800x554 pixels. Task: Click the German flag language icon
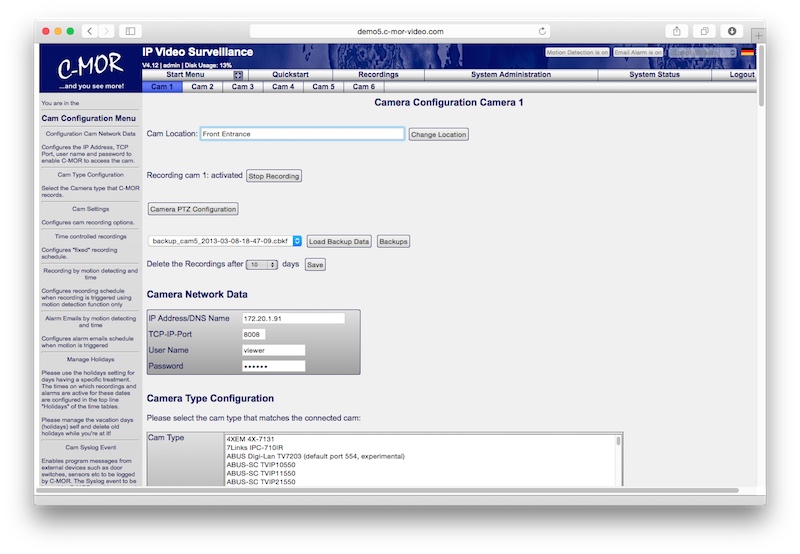(747, 52)
